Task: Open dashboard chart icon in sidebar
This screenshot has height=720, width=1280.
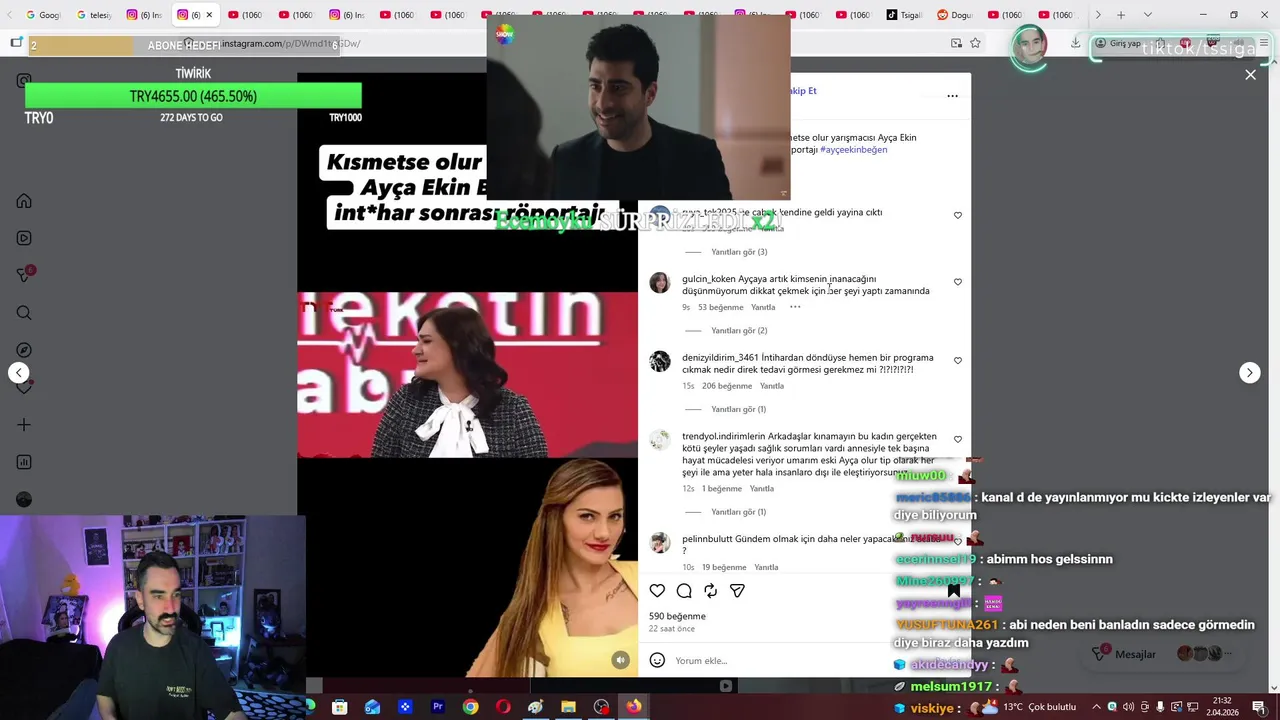Action: click(x=24, y=462)
